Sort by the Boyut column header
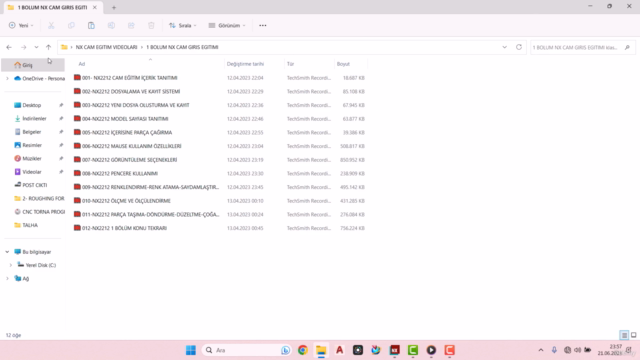 [343, 64]
